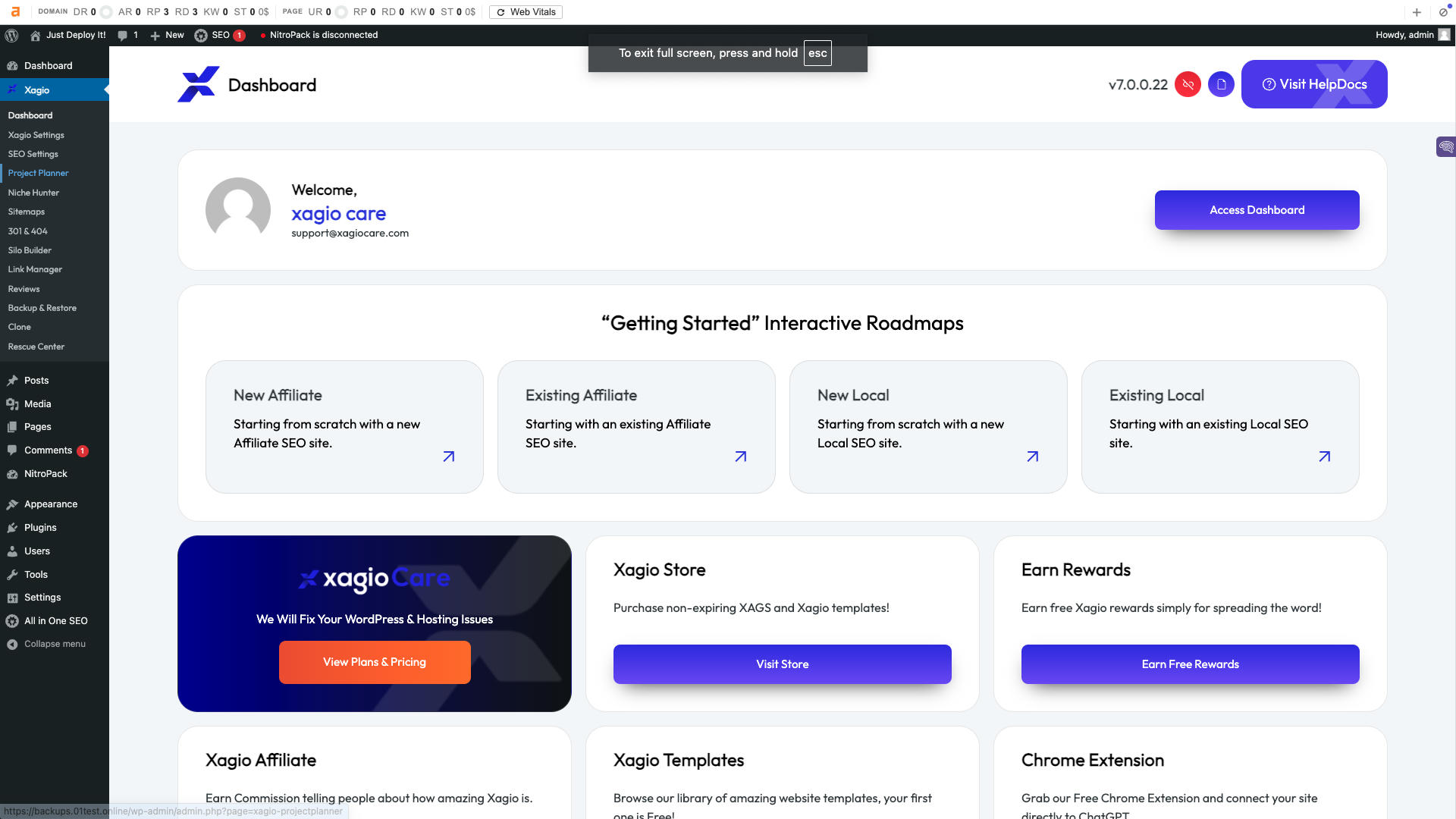Click DR domain rating circle indicator
The width and height of the screenshot is (1456, 819).
click(106, 12)
